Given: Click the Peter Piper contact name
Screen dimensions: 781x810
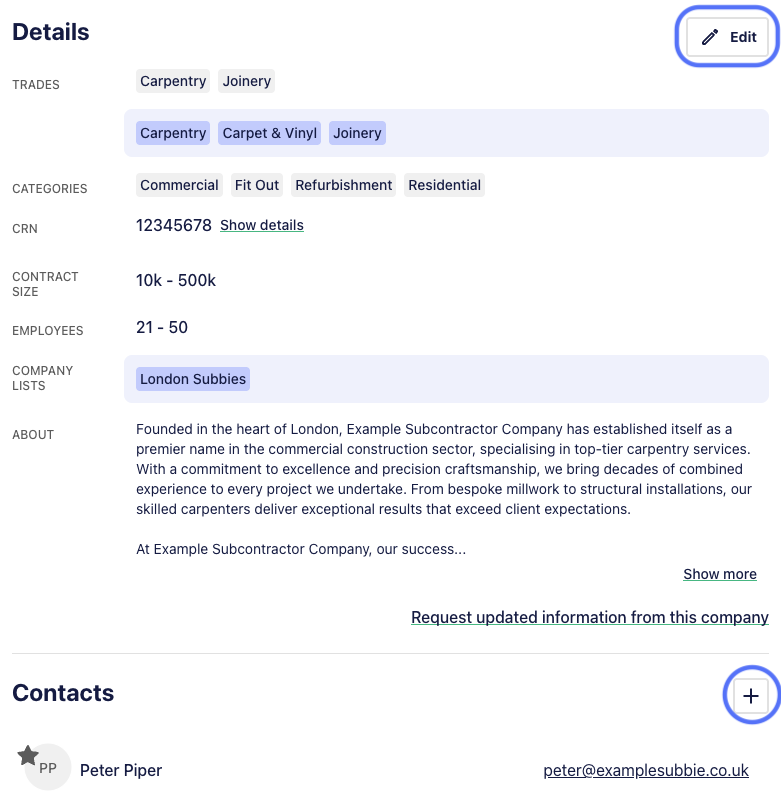Looking at the screenshot, I should click(x=121, y=770).
